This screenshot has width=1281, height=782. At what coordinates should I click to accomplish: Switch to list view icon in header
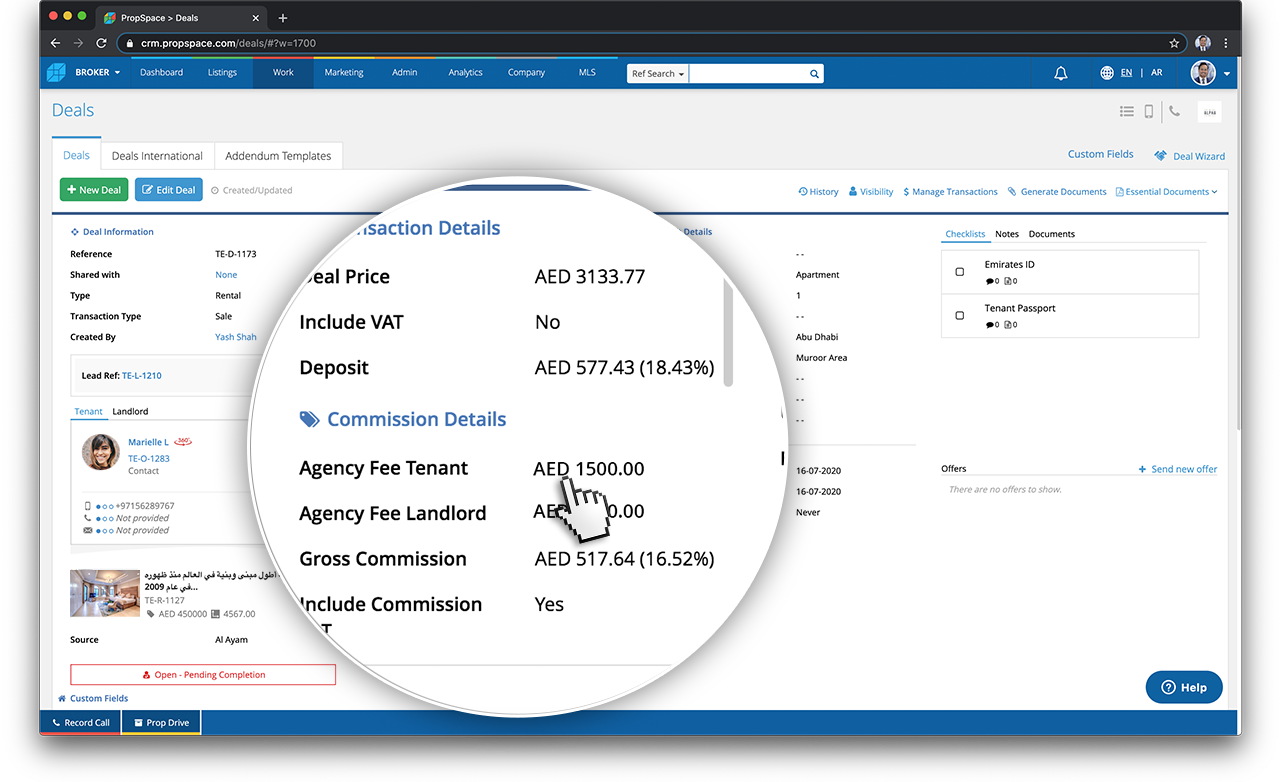click(1127, 111)
